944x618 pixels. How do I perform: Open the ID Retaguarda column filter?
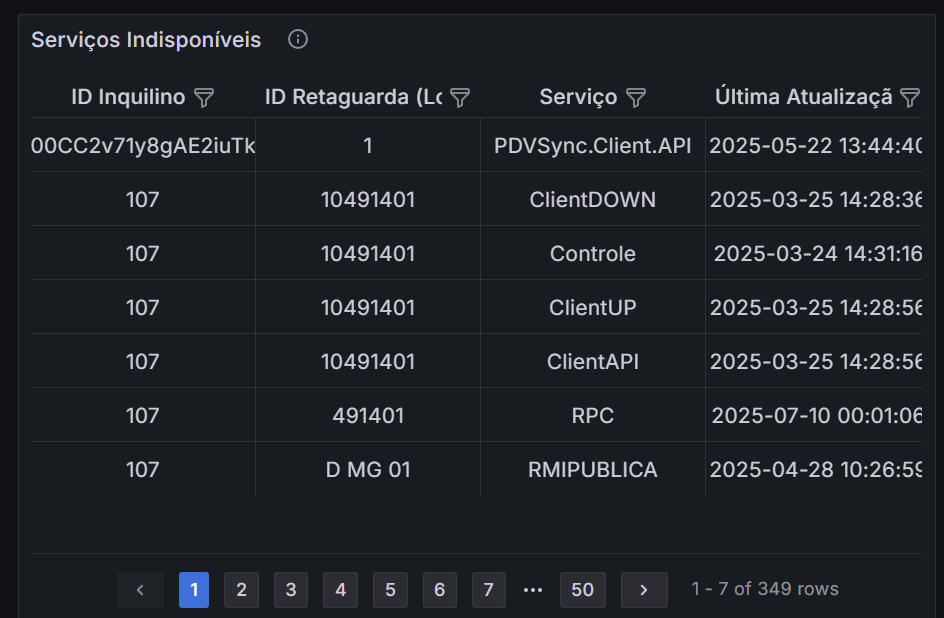point(460,97)
